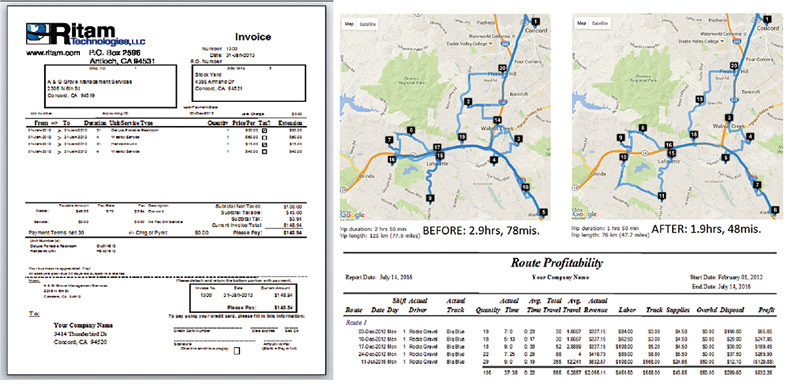Click stop marker 3 on the BEFORE map

click(518, 138)
